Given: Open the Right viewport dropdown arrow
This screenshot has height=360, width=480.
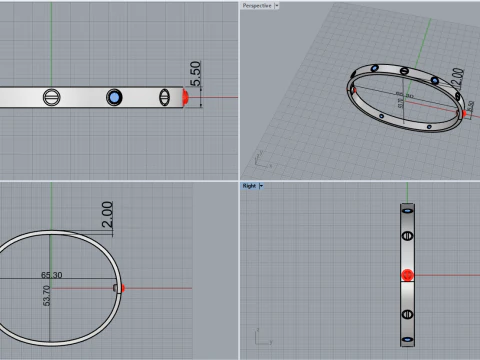Looking at the screenshot, I should 261,186.
